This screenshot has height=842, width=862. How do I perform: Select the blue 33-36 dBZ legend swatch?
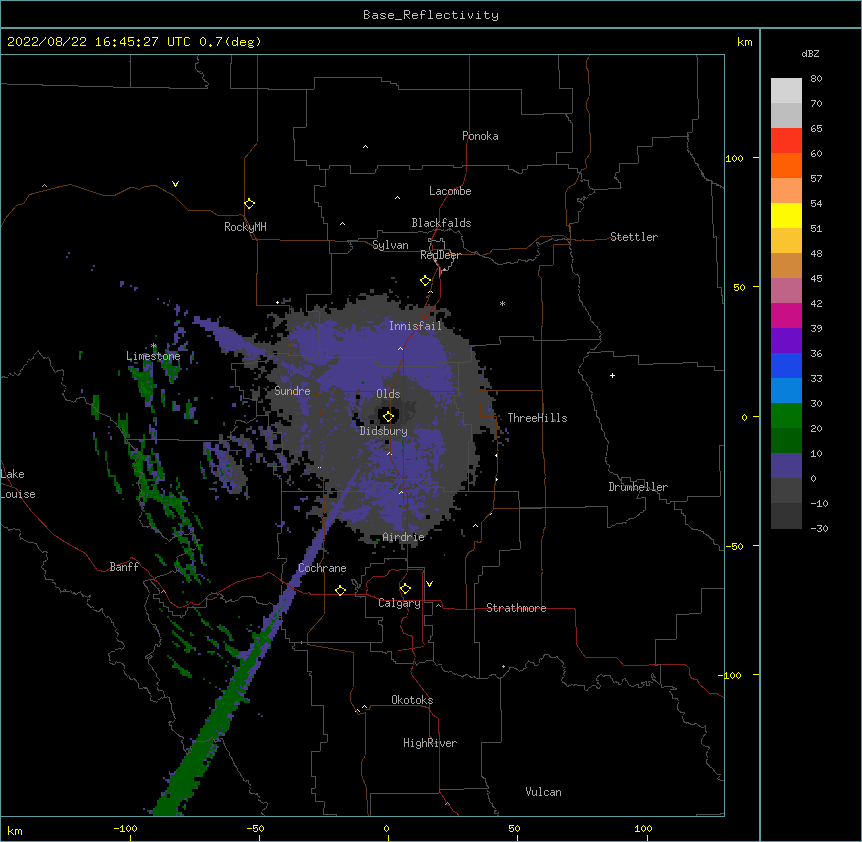point(786,365)
